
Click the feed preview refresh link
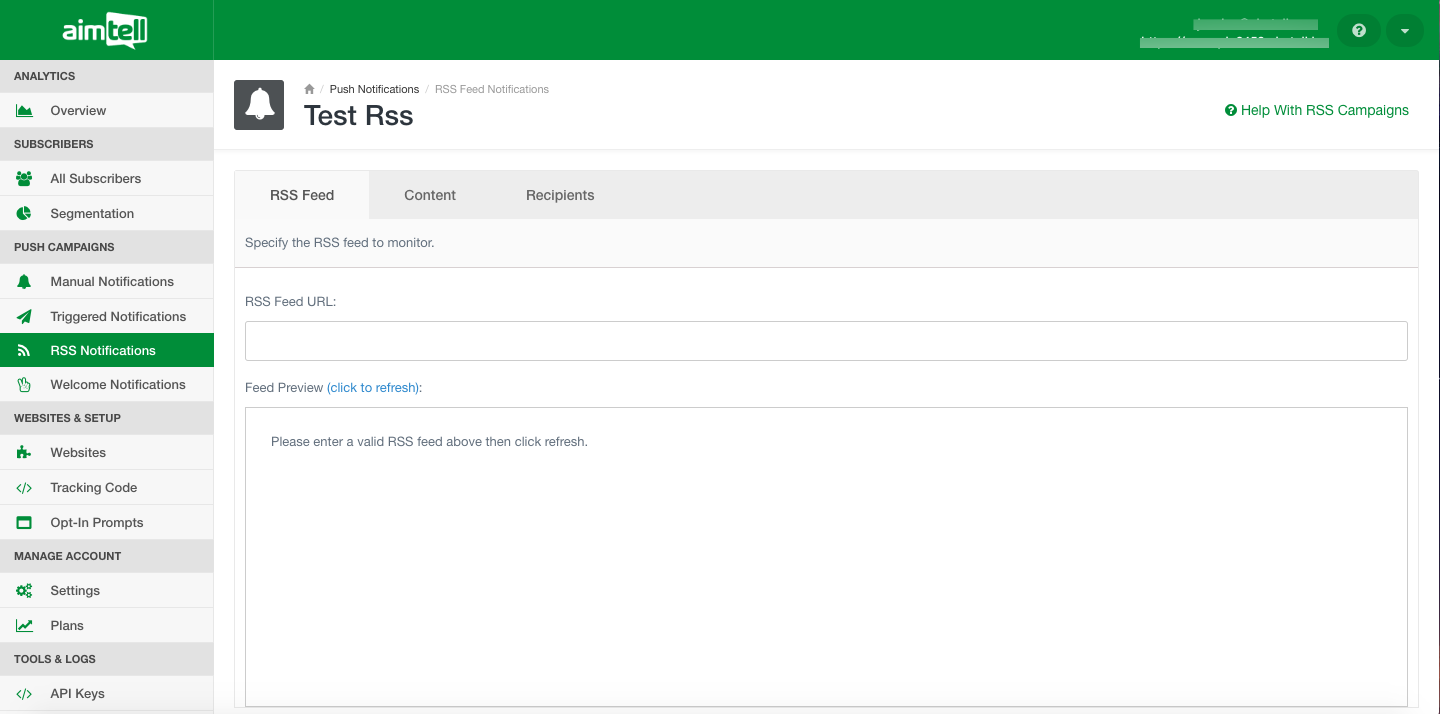tap(373, 388)
